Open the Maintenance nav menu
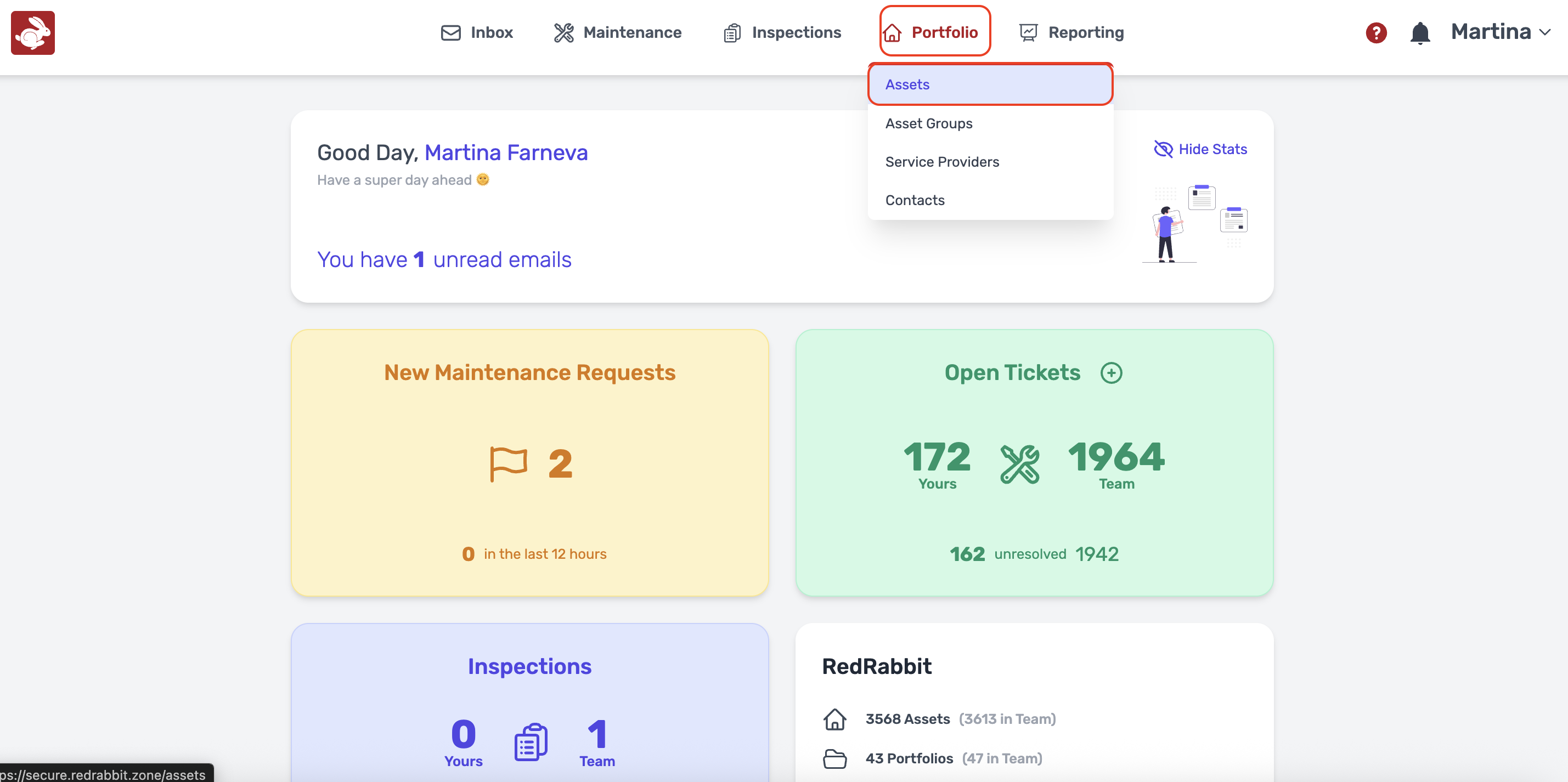 point(618,32)
